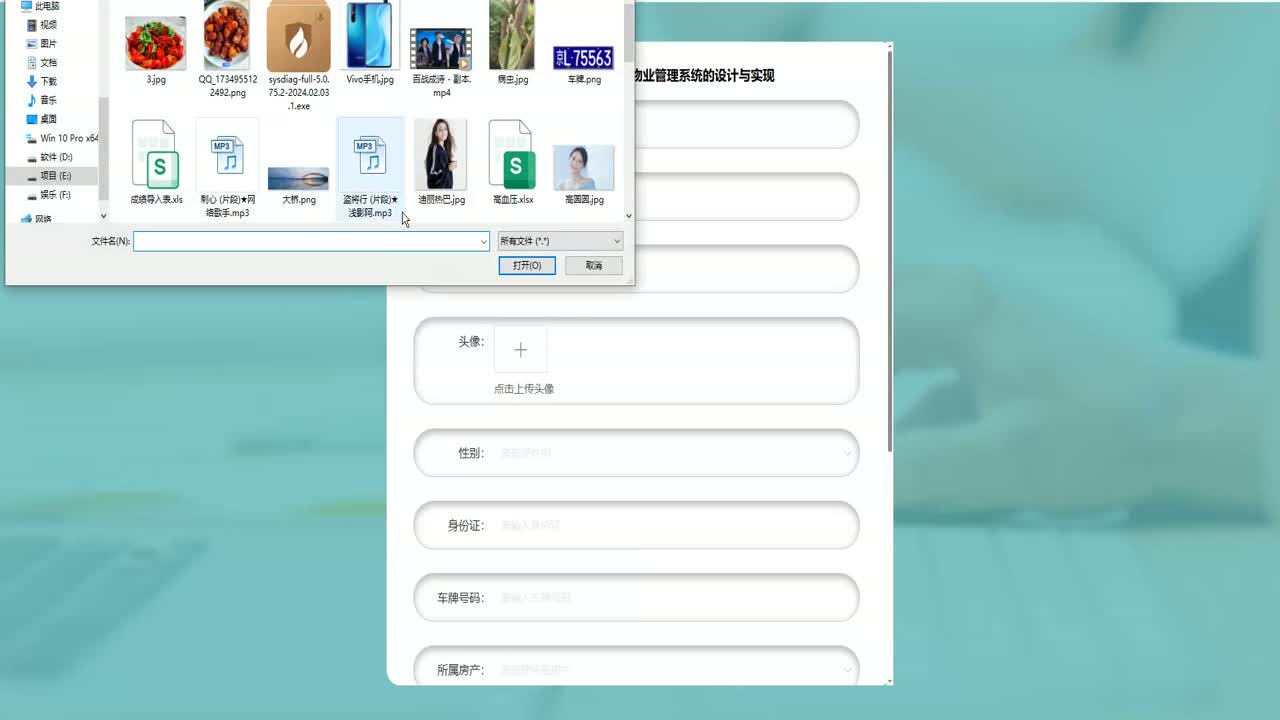
Task: Select 桌面 in the navigation pane
Action: pyautogui.click(x=48, y=119)
